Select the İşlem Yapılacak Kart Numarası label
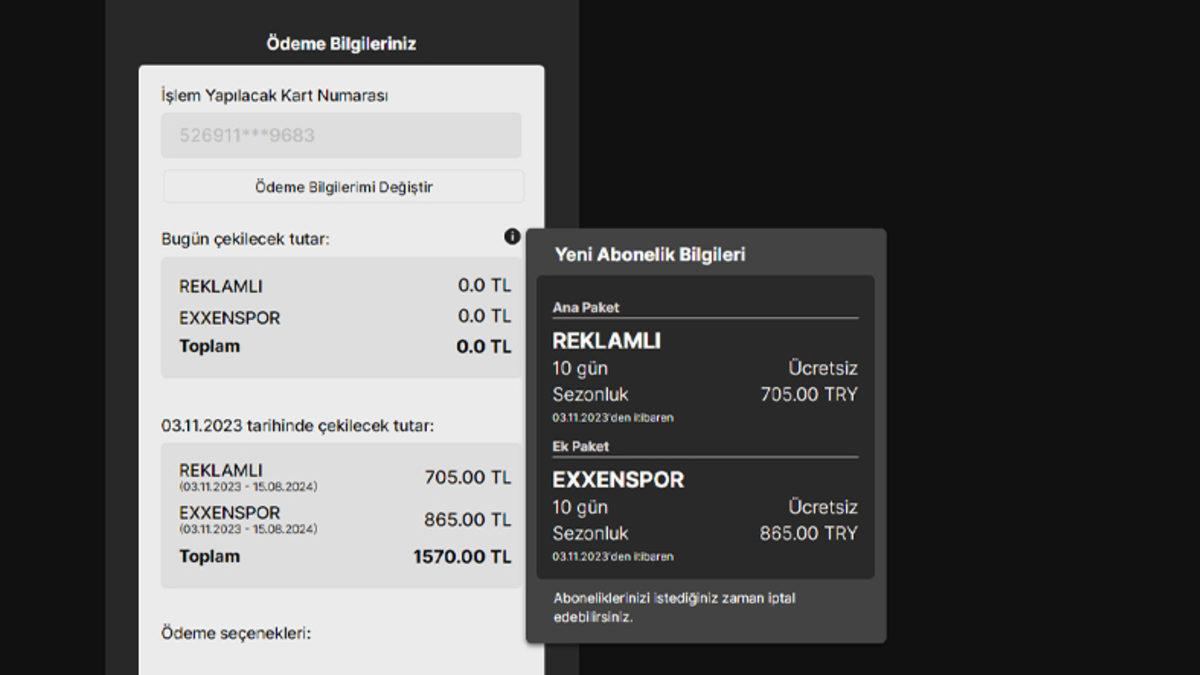The width and height of the screenshot is (1200, 675). [x=275, y=96]
